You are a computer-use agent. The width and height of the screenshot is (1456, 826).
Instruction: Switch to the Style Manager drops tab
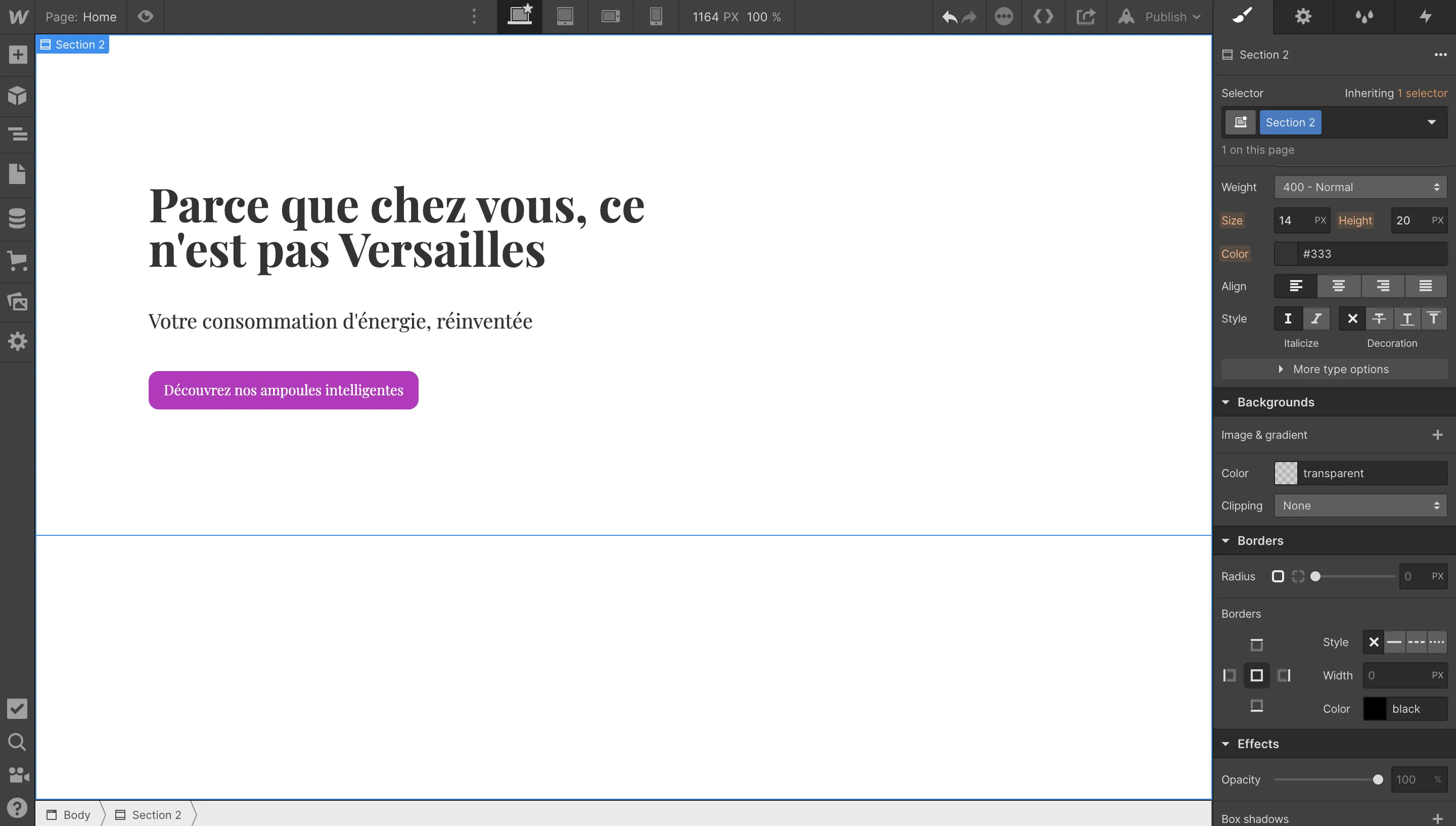[1364, 17]
